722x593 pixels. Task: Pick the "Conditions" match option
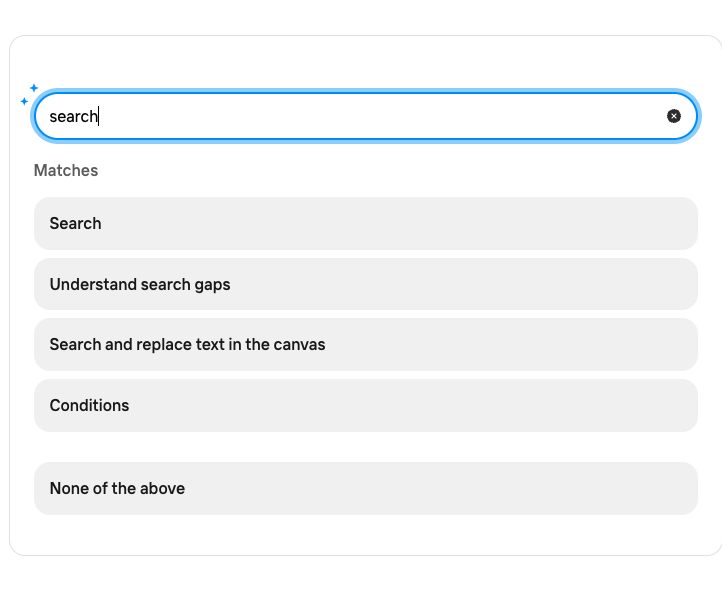pyautogui.click(x=365, y=405)
